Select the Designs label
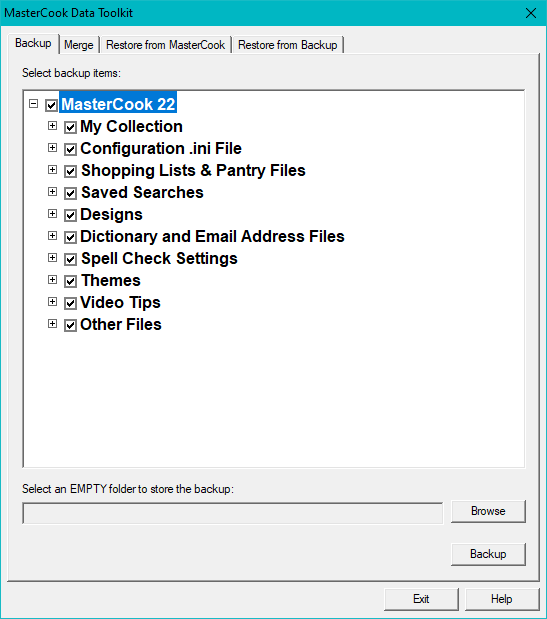Image resolution: width=547 pixels, height=619 pixels. [111, 215]
